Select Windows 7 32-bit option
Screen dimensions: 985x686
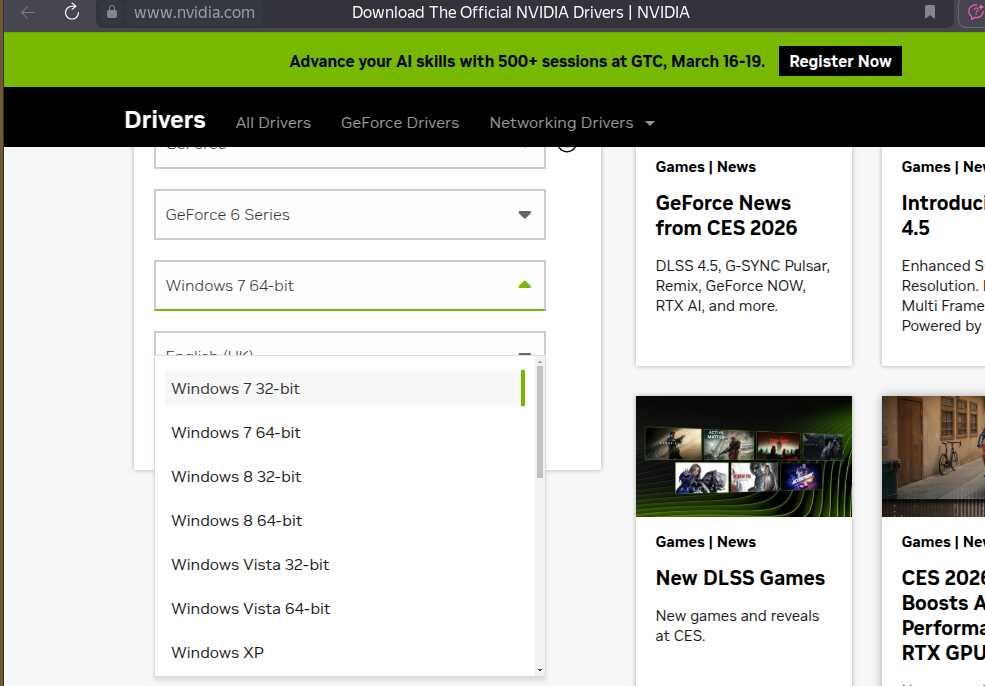pyautogui.click(x=345, y=388)
